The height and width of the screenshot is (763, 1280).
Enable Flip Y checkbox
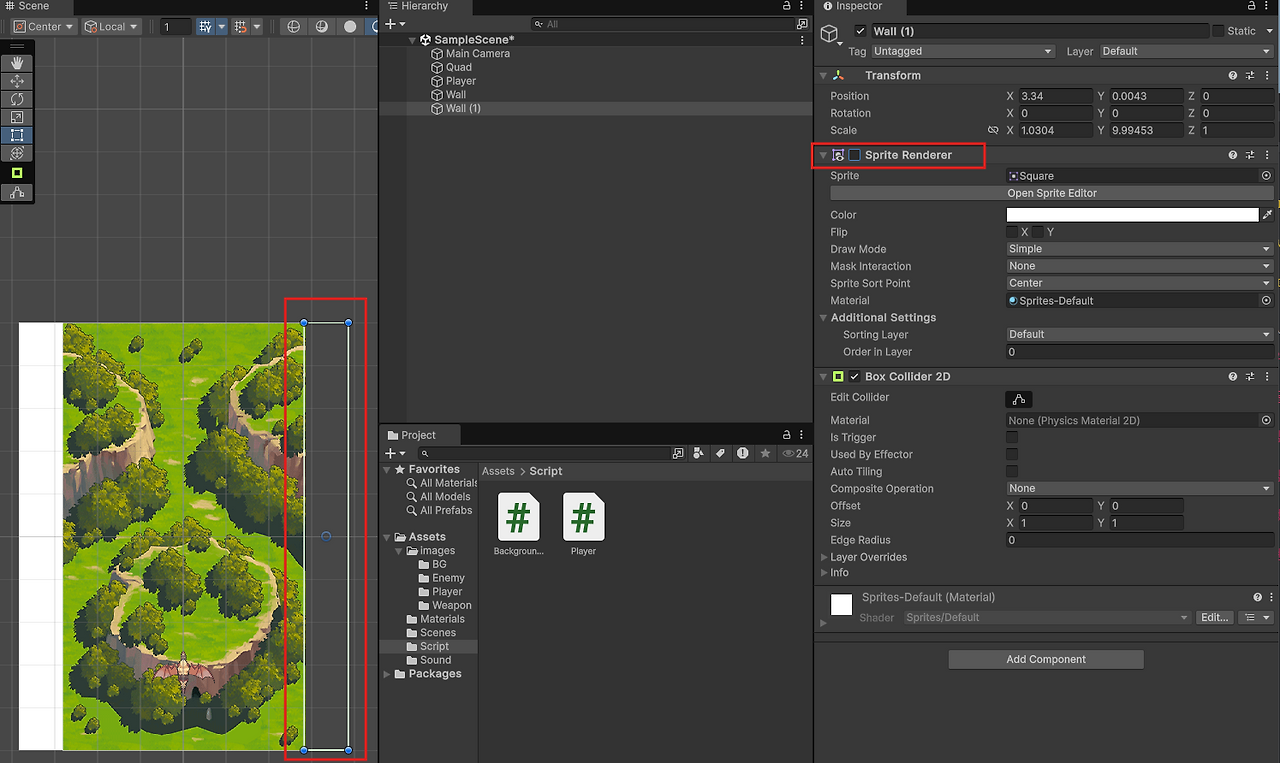1038,232
